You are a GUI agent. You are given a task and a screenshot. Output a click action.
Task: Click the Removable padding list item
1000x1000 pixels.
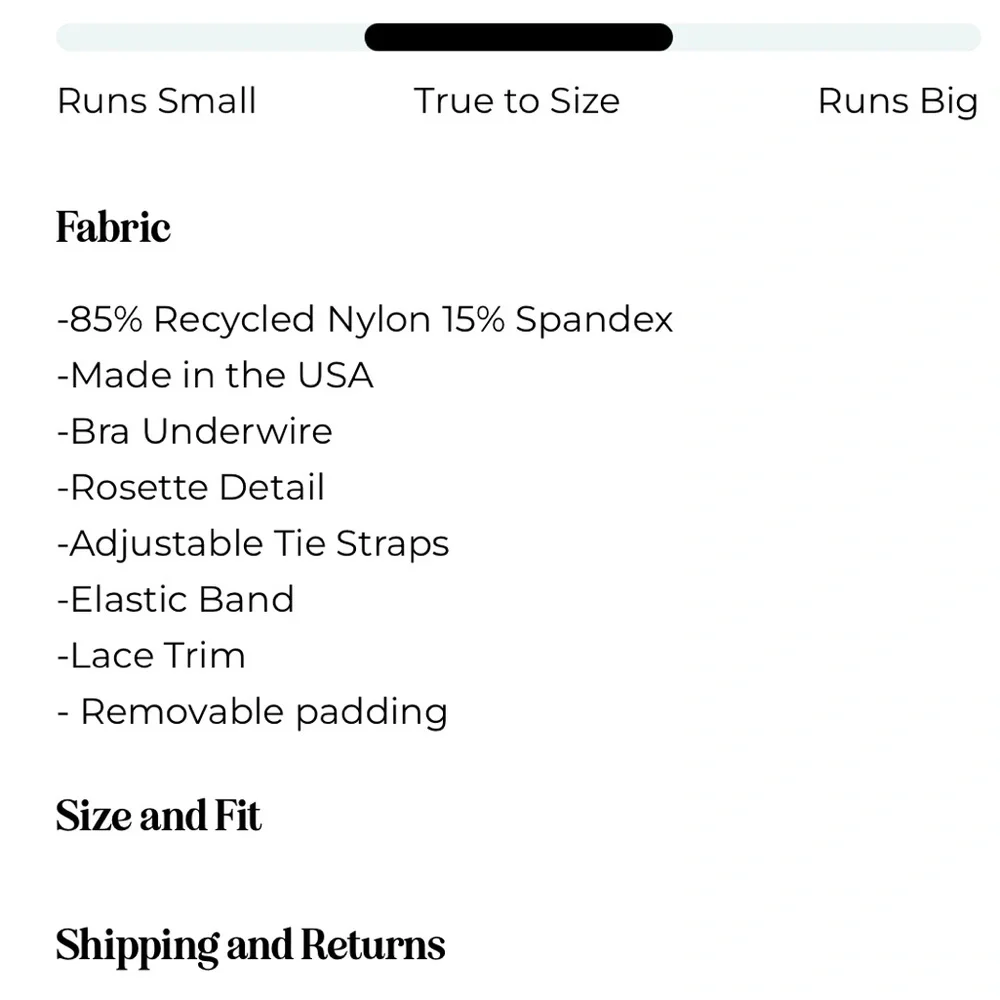pos(251,712)
